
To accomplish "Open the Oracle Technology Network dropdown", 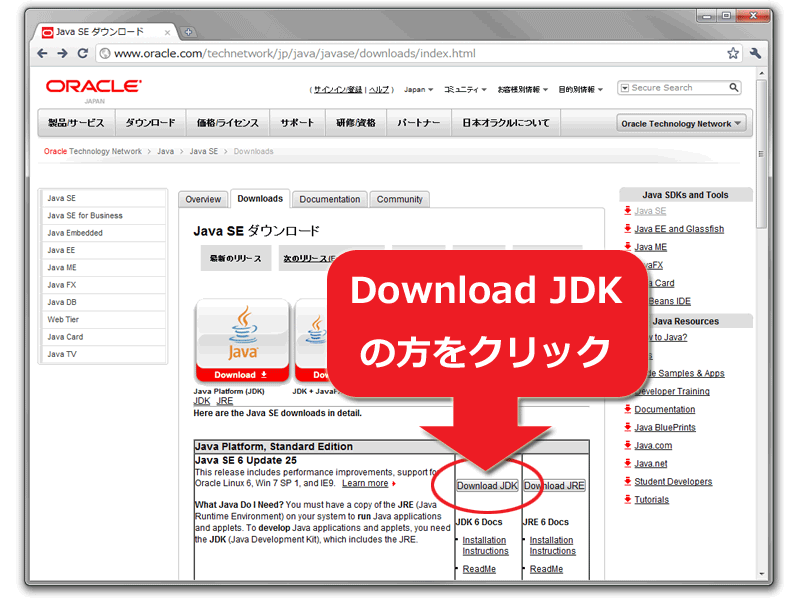I will coord(681,123).
